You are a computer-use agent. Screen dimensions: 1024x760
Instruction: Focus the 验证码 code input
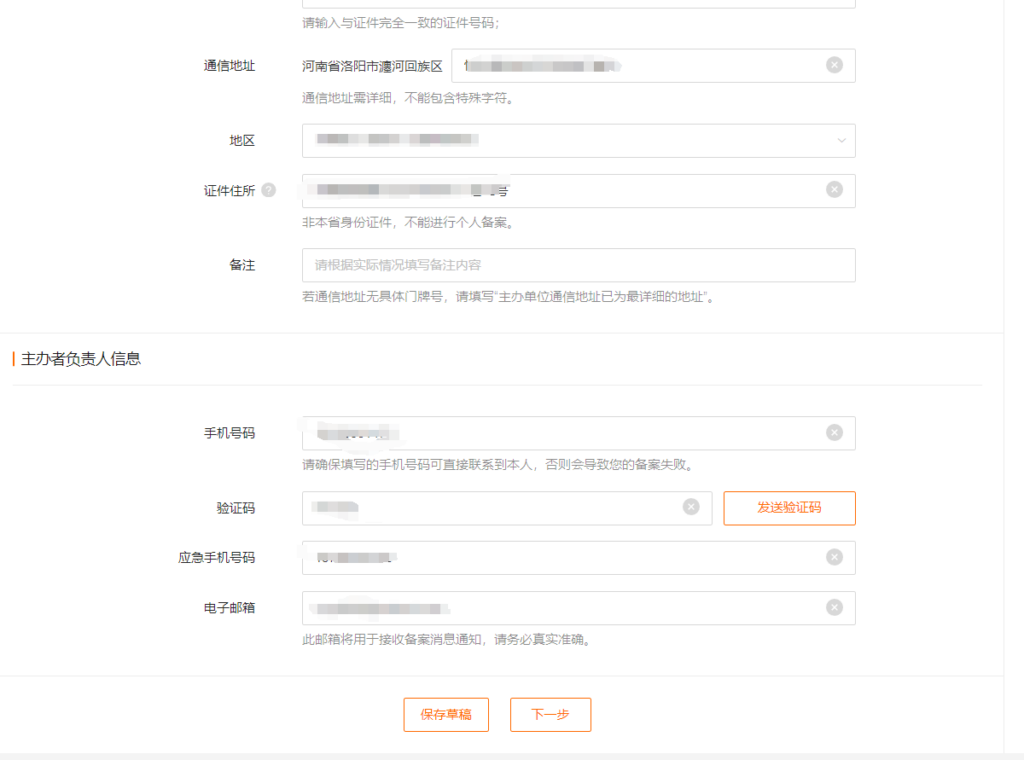click(500, 508)
